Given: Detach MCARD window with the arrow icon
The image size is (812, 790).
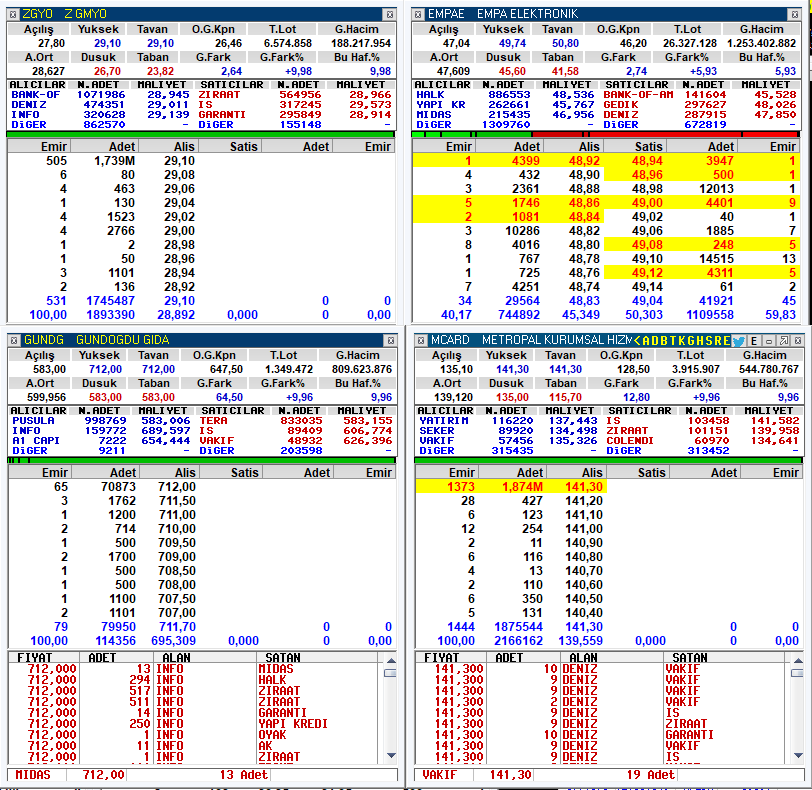Looking at the screenshot, I should [784, 341].
